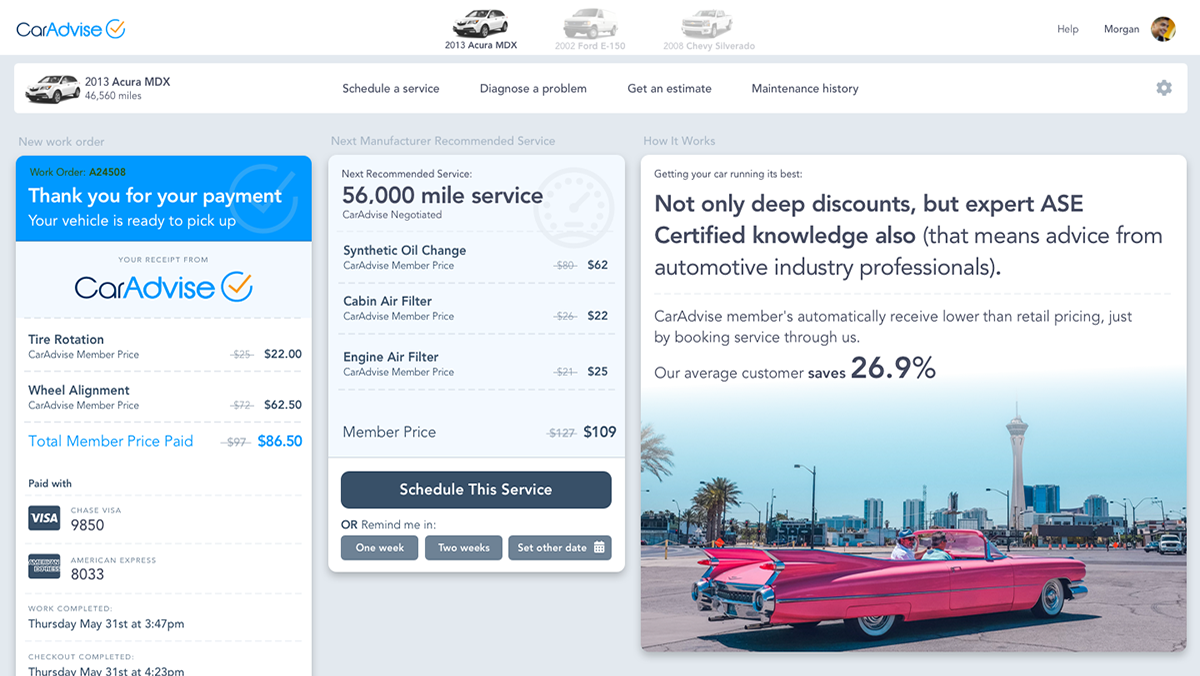This screenshot has width=1200, height=676.
Task: Click American Express card number 8033
Action: (87, 574)
